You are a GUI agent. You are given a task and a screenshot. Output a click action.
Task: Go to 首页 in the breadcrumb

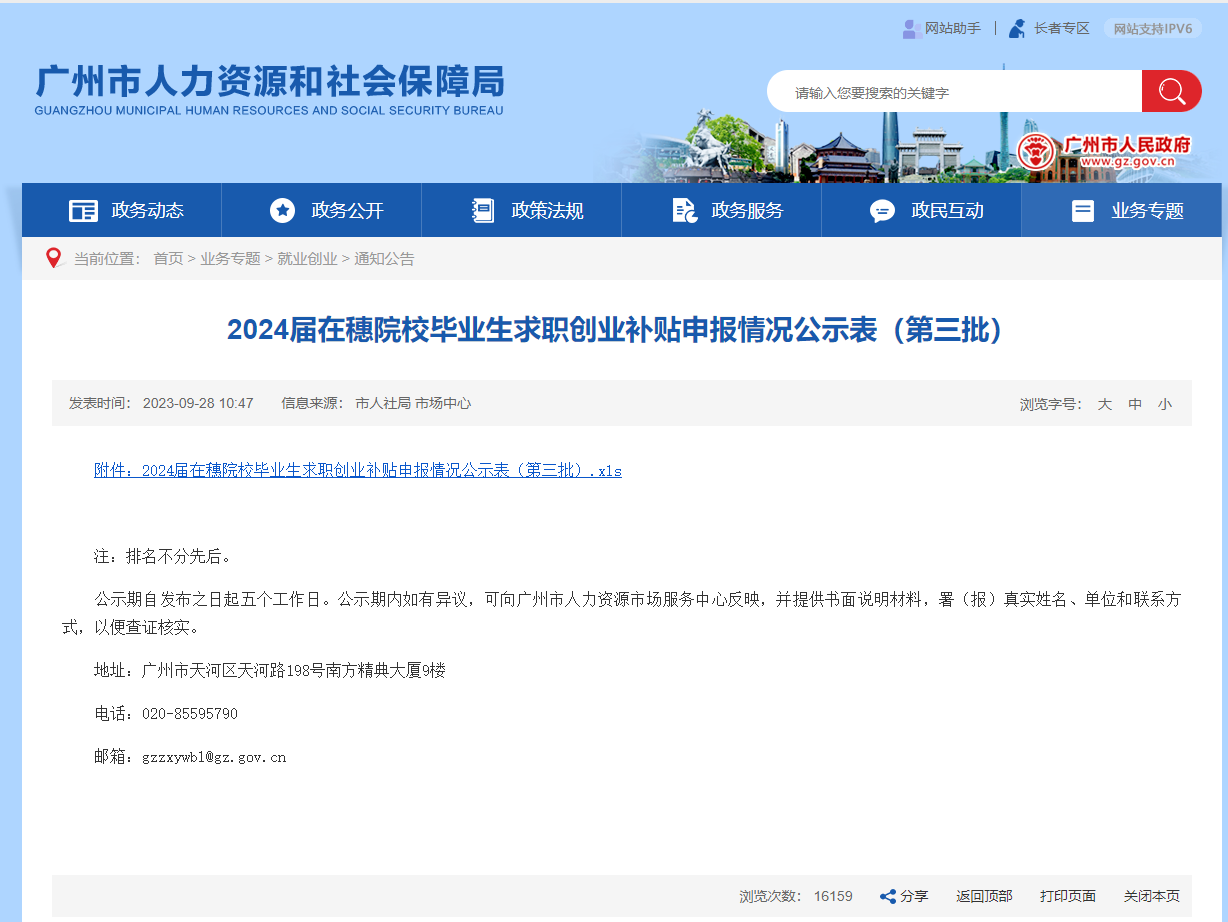coord(168,259)
